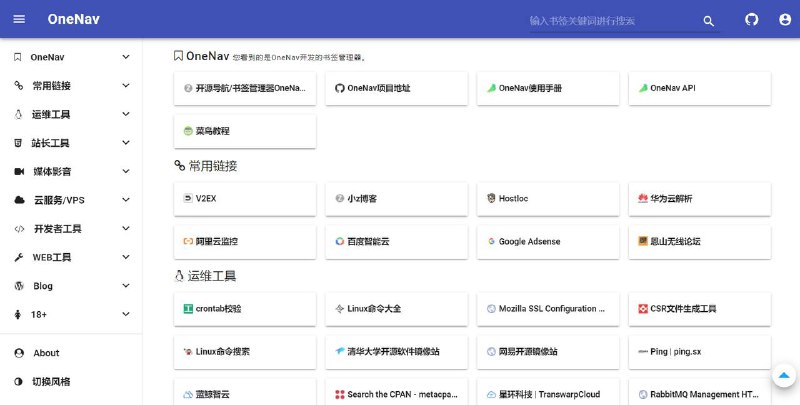Open the crontab校验 tool card
This screenshot has width=800, height=405.
[x=244, y=309]
